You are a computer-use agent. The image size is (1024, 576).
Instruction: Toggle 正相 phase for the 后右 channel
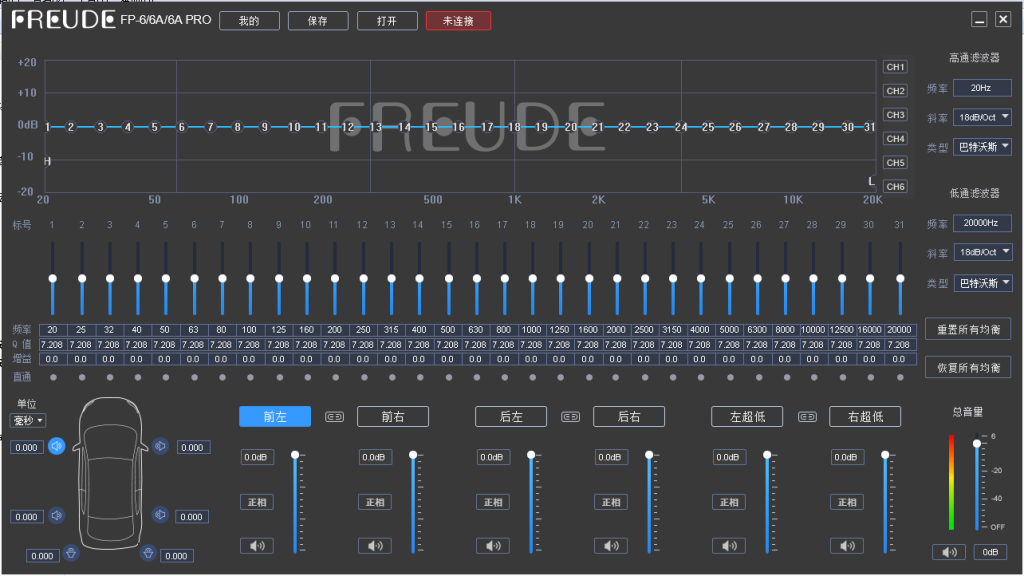coord(611,502)
